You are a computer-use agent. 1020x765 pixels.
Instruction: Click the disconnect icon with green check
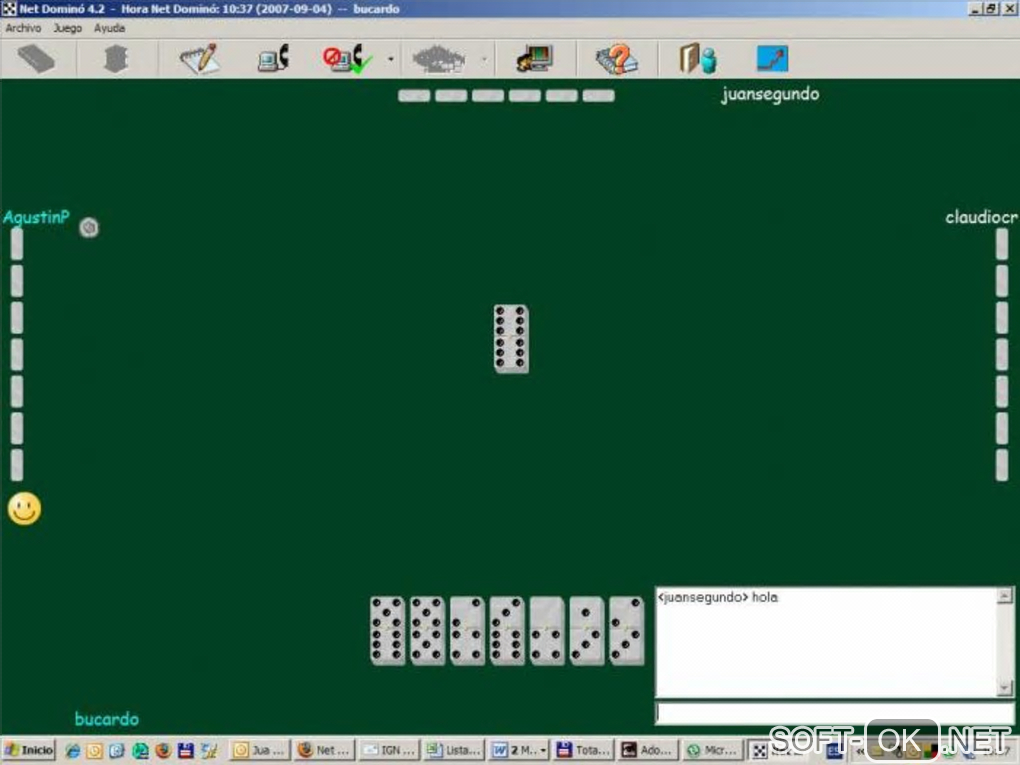(x=347, y=59)
